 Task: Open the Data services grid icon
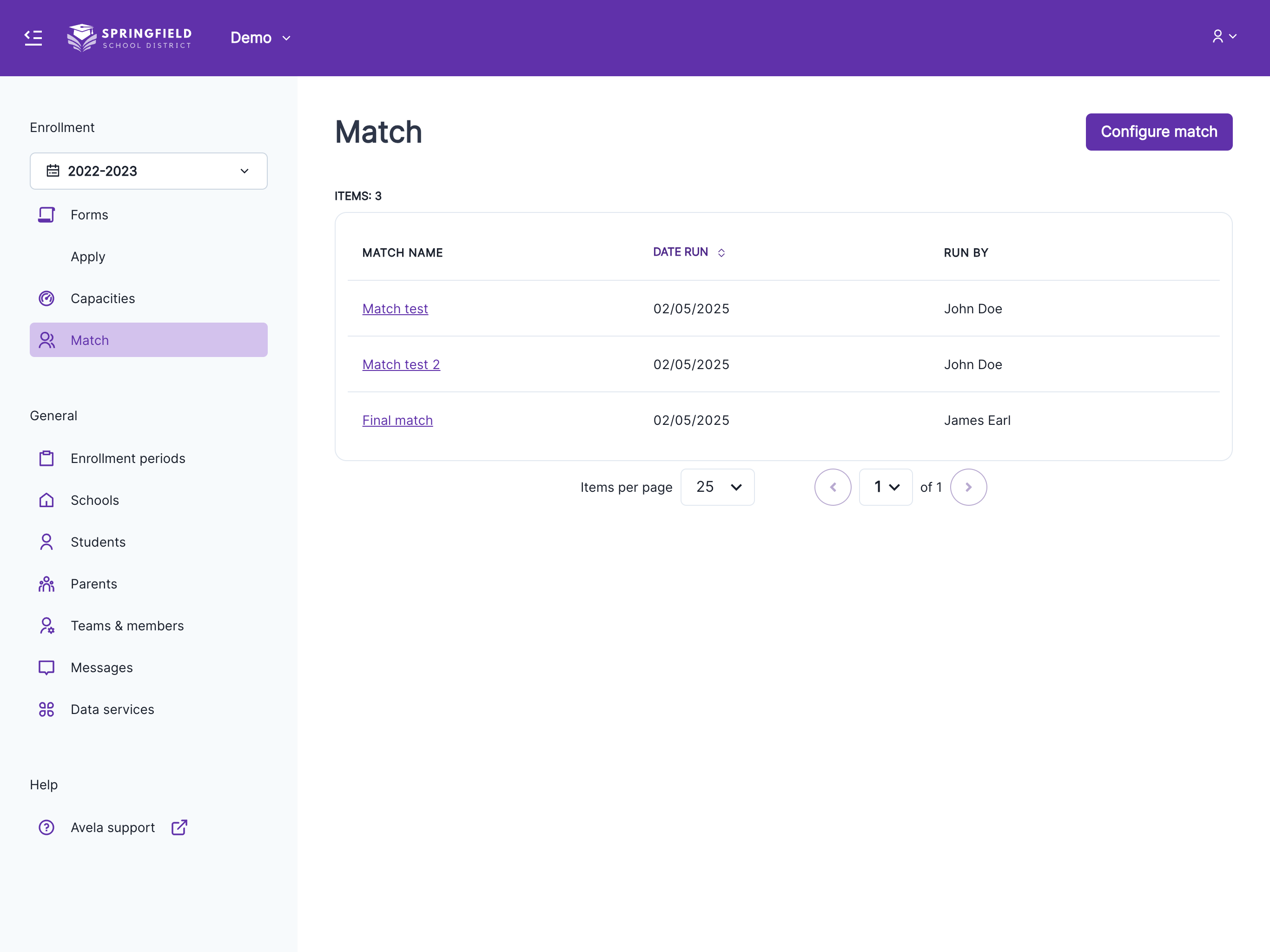point(46,709)
